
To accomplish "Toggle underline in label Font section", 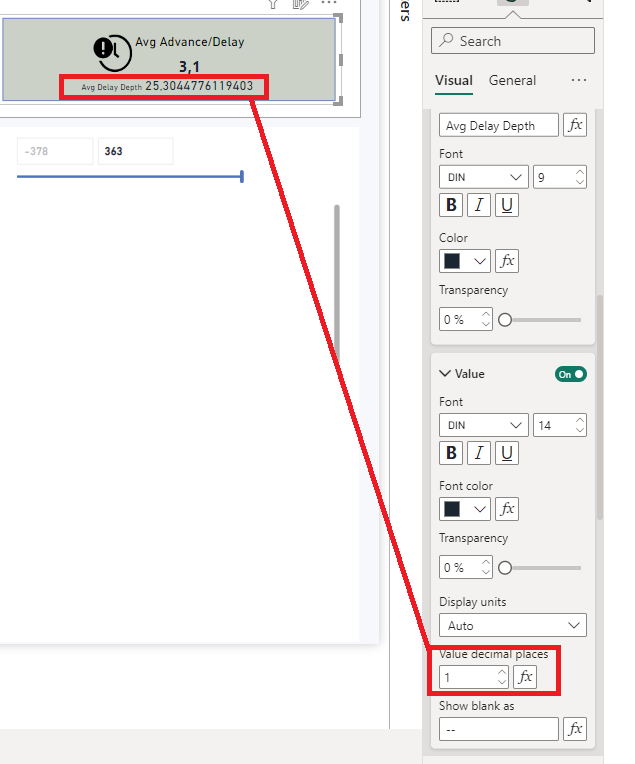I will [x=507, y=205].
